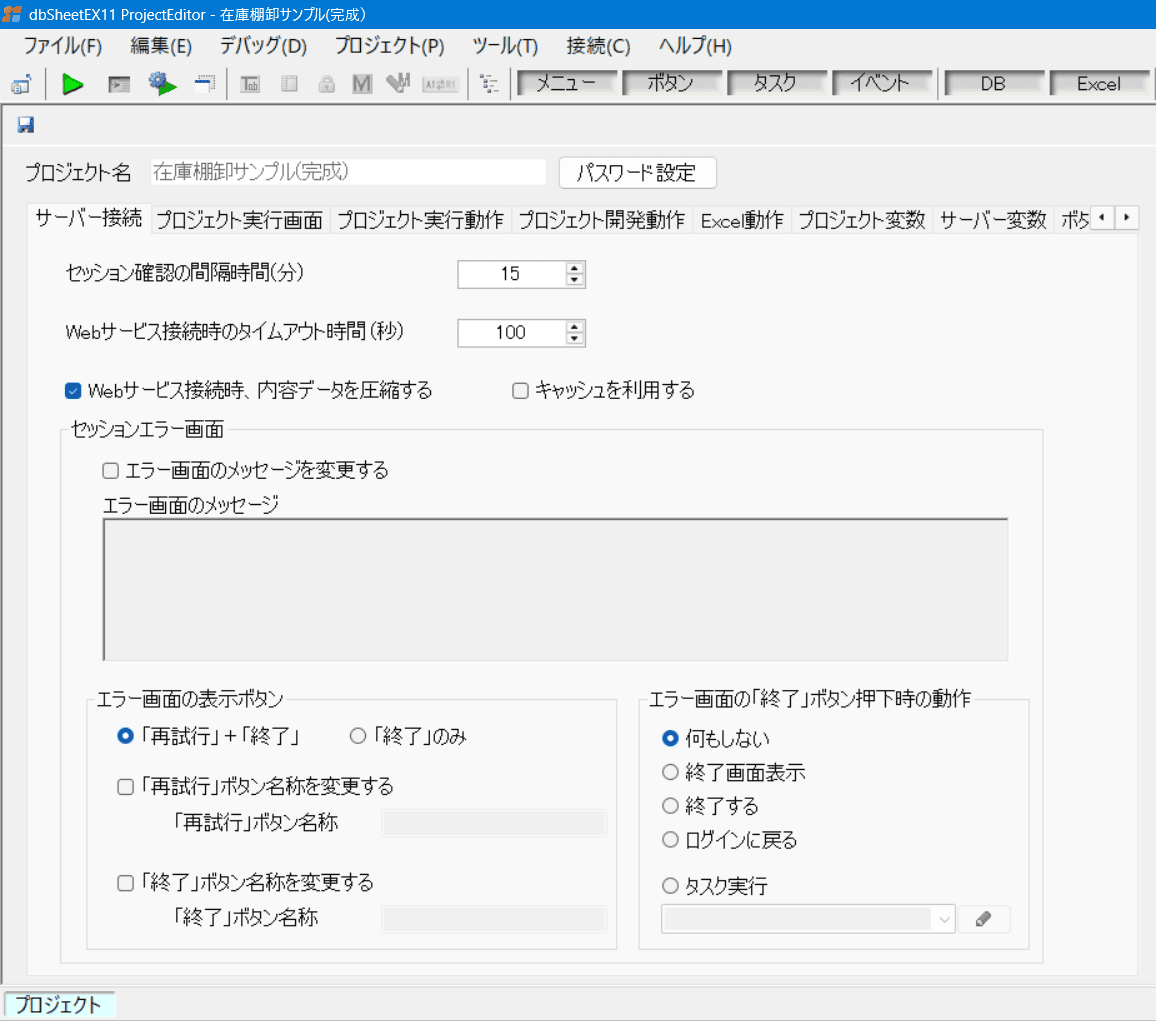Click the bold M icon in toolbar
Screen dimensions: 1156x1021
362,85
